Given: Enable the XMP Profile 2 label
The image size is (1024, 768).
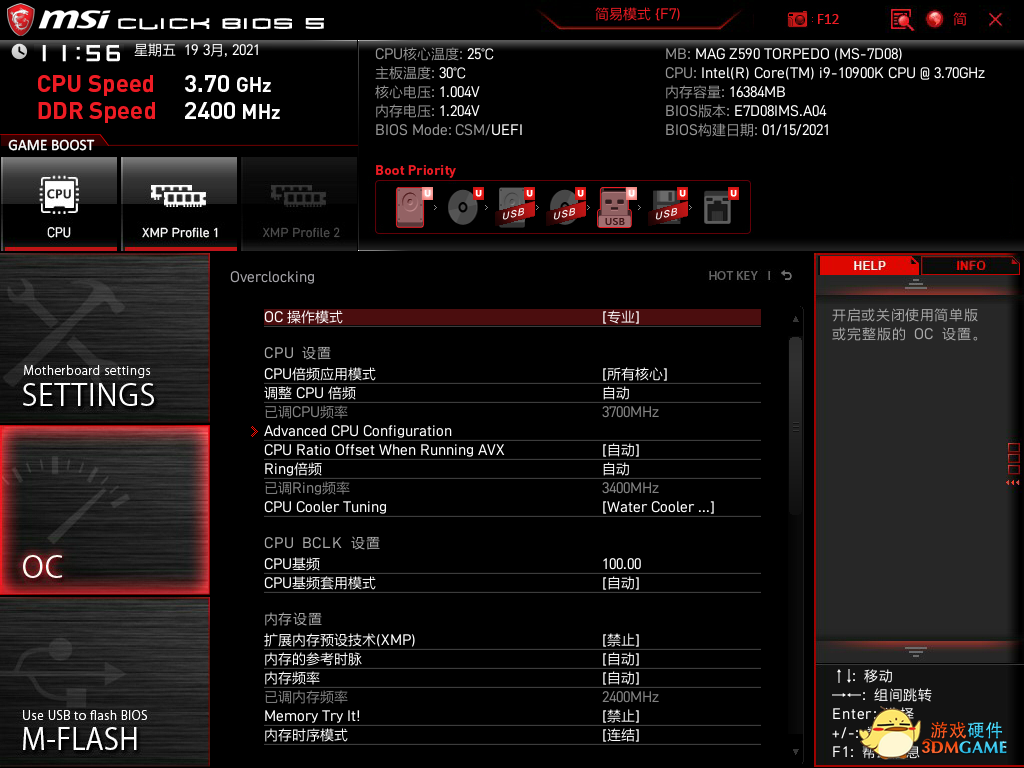Looking at the screenshot, I should (x=300, y=232).
